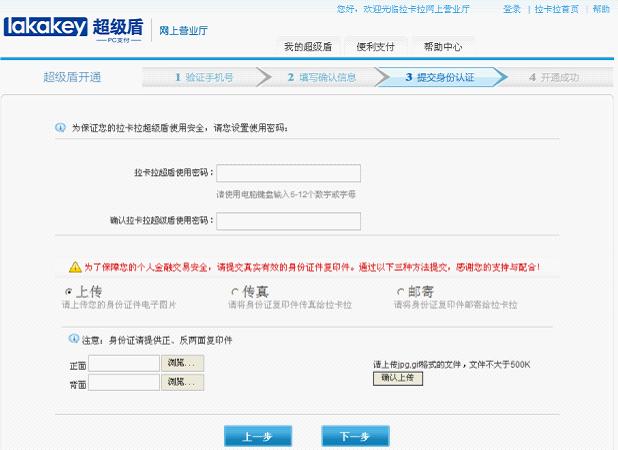Select the 上传 radio option
This screenshot has height=450, width=618.
(x=69, y=292)
